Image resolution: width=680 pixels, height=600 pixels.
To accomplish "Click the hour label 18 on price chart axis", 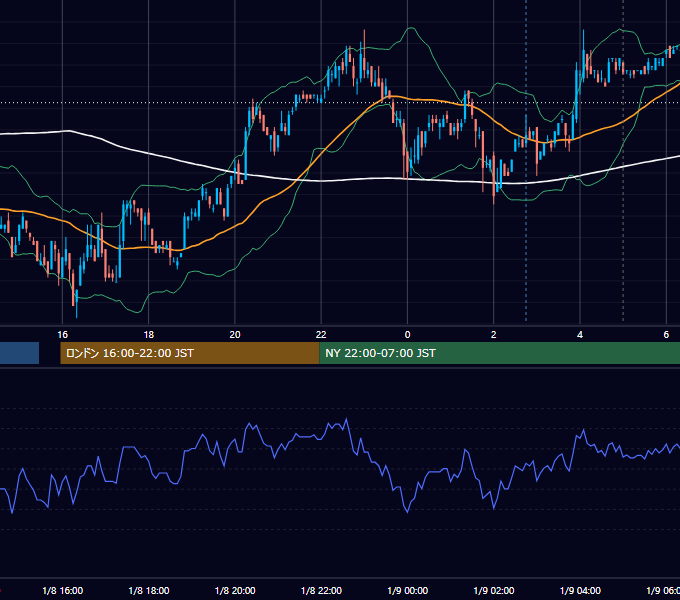I will click(149, 335).
